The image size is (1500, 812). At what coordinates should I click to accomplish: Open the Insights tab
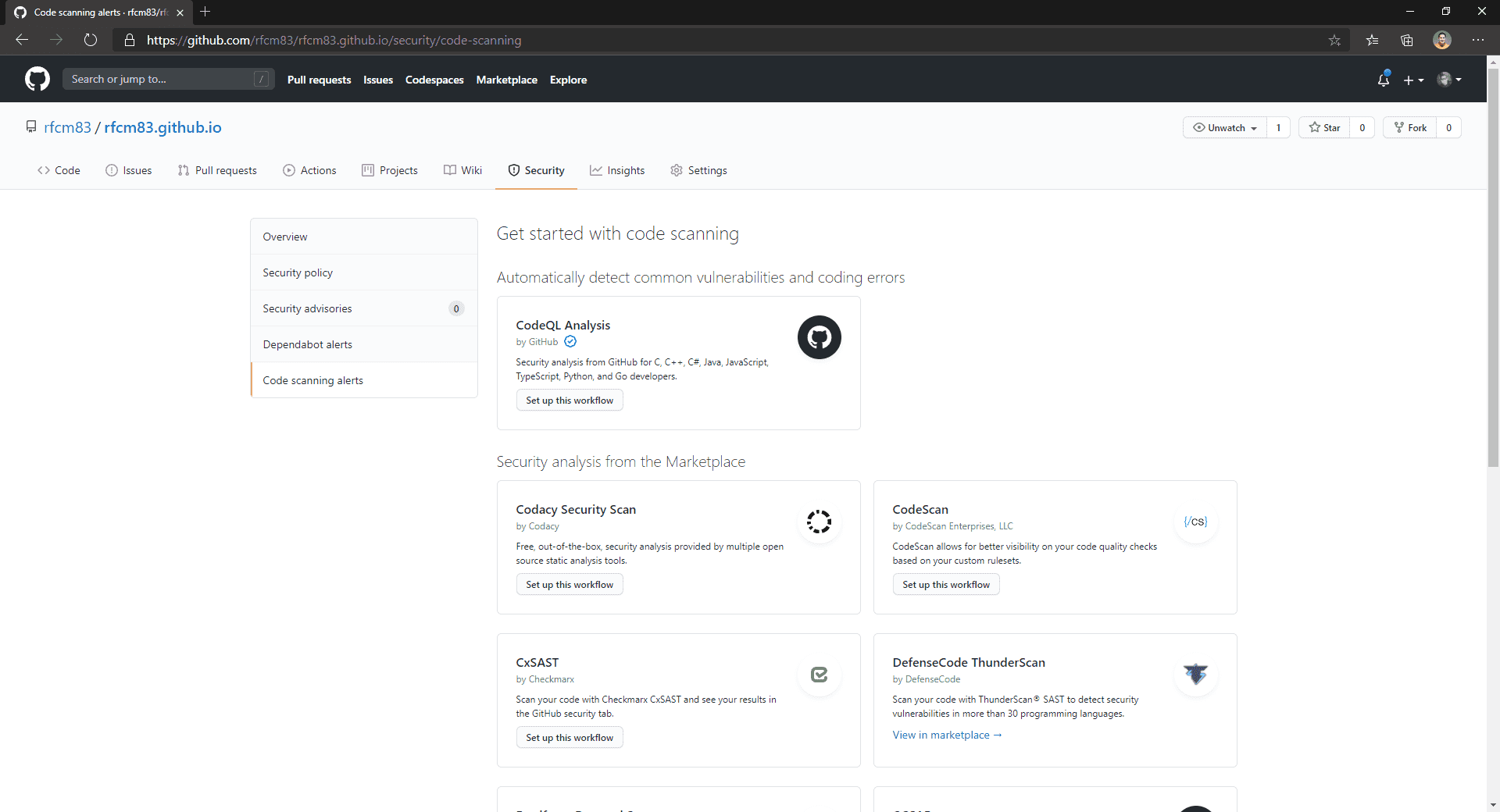617,170
